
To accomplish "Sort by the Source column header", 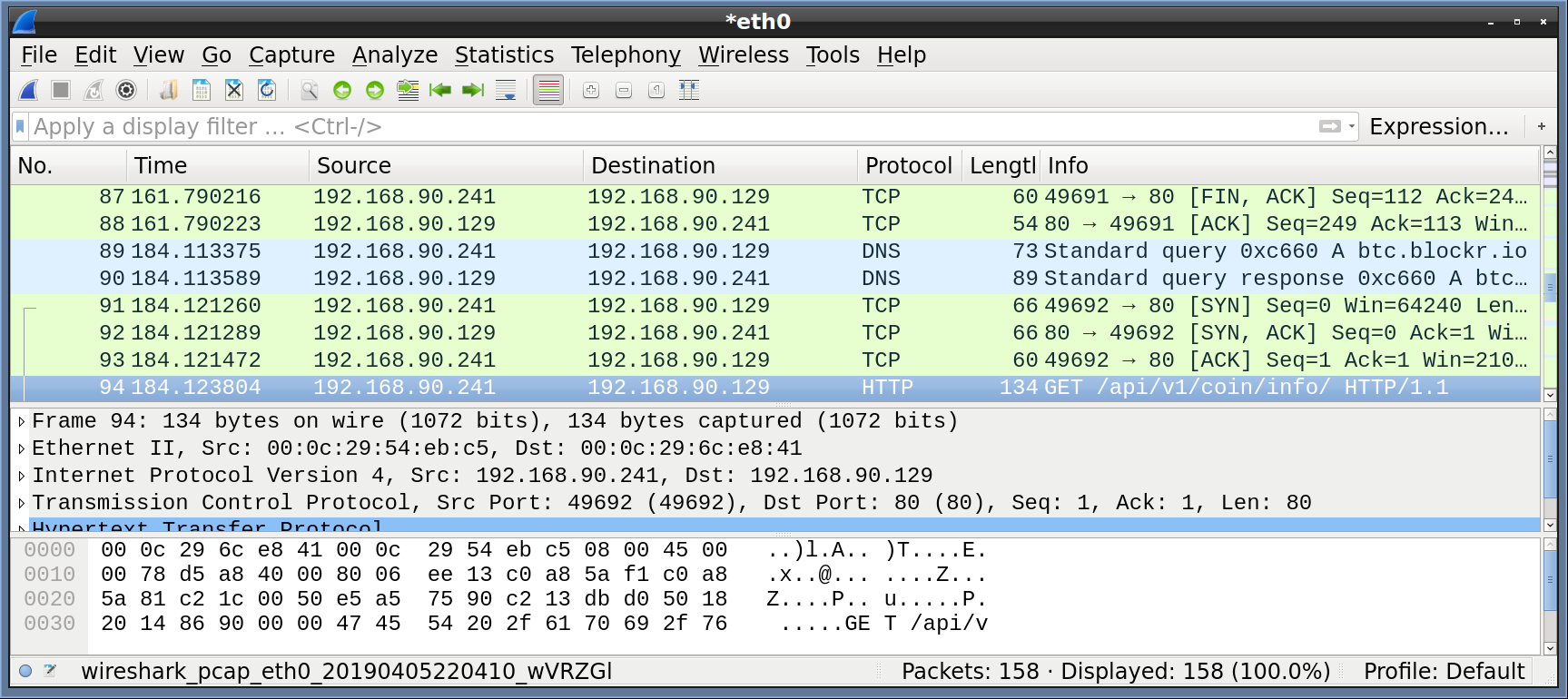I will [x=446, y=165].
